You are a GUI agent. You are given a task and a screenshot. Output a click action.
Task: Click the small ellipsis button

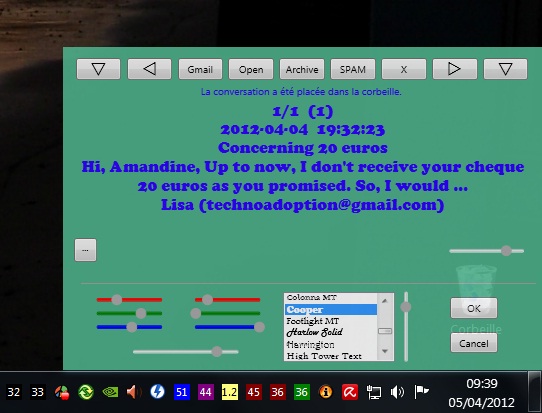point(85,250)
